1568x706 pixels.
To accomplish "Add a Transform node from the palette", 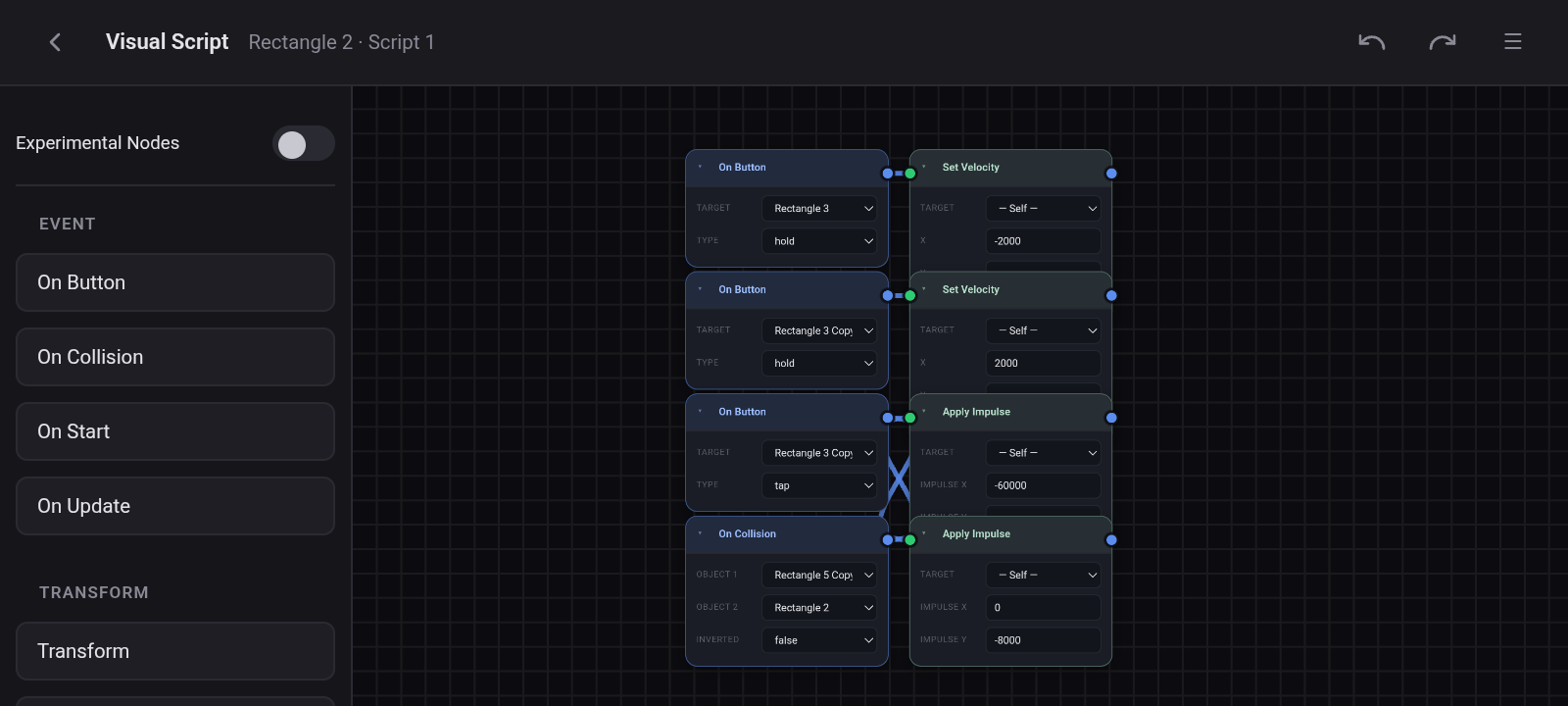I will (x=175, y=651).
